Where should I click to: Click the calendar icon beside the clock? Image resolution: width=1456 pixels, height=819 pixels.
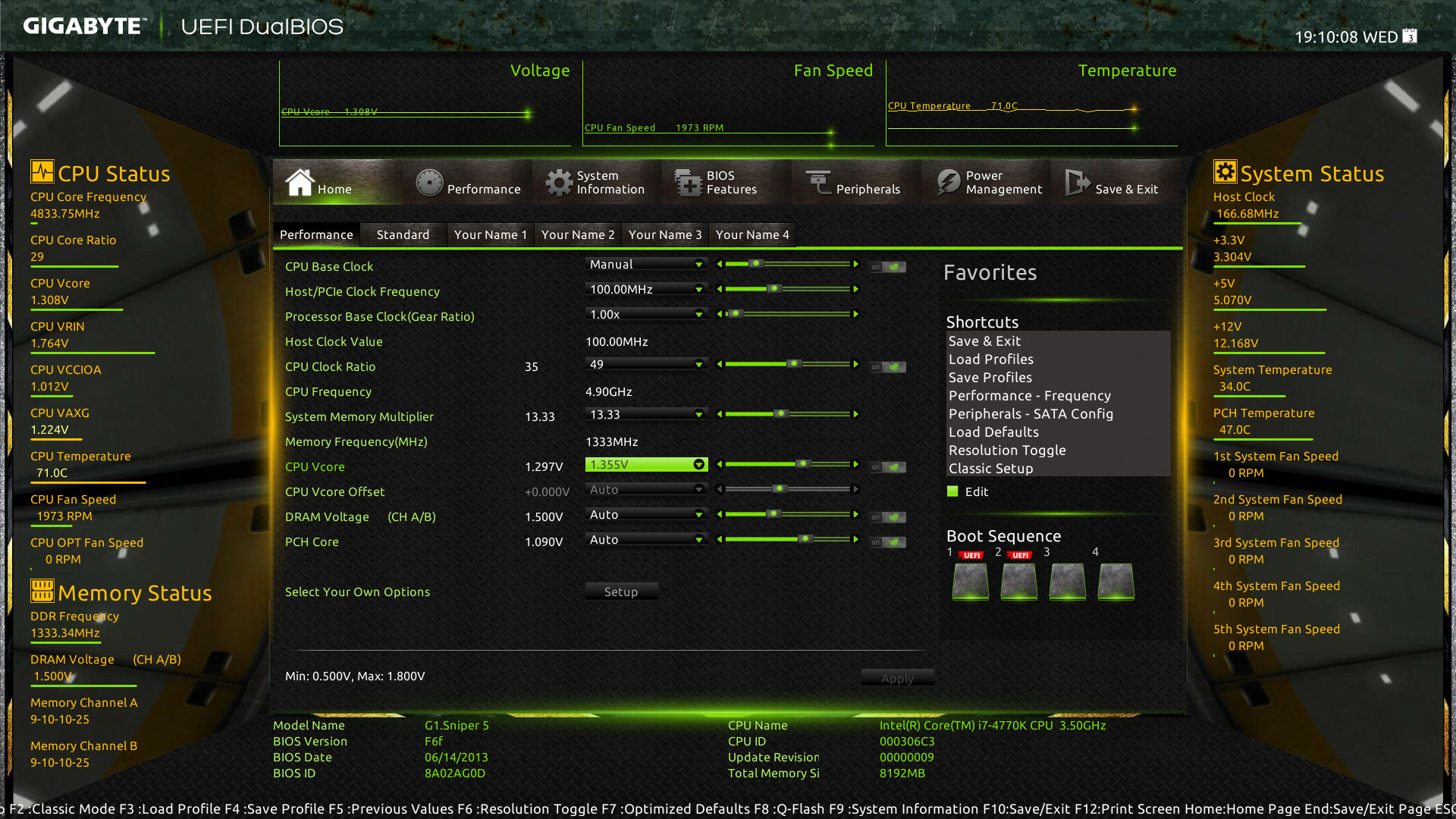pos(1410,36)
